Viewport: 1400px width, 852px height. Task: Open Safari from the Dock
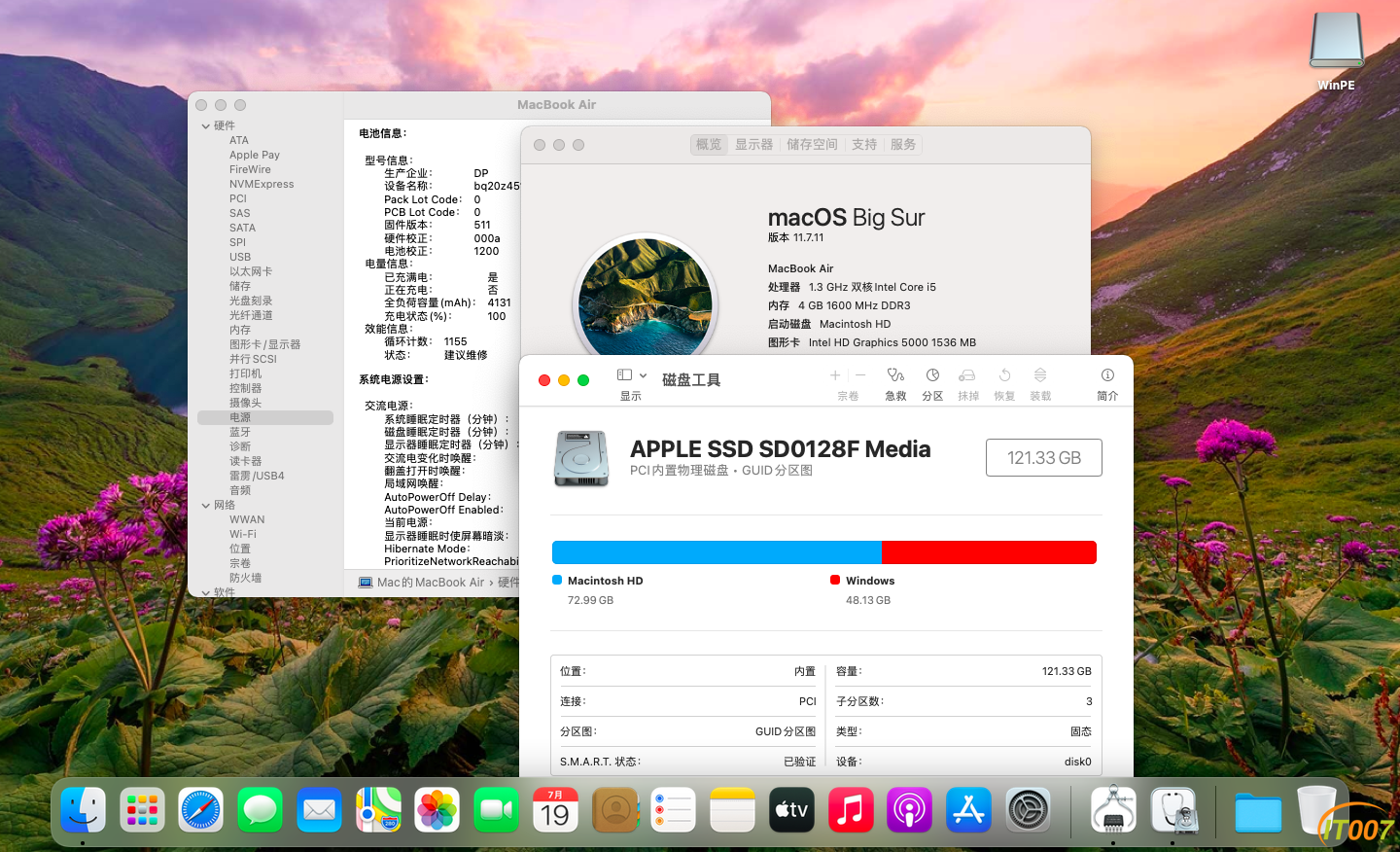click(x=201, y=809)
